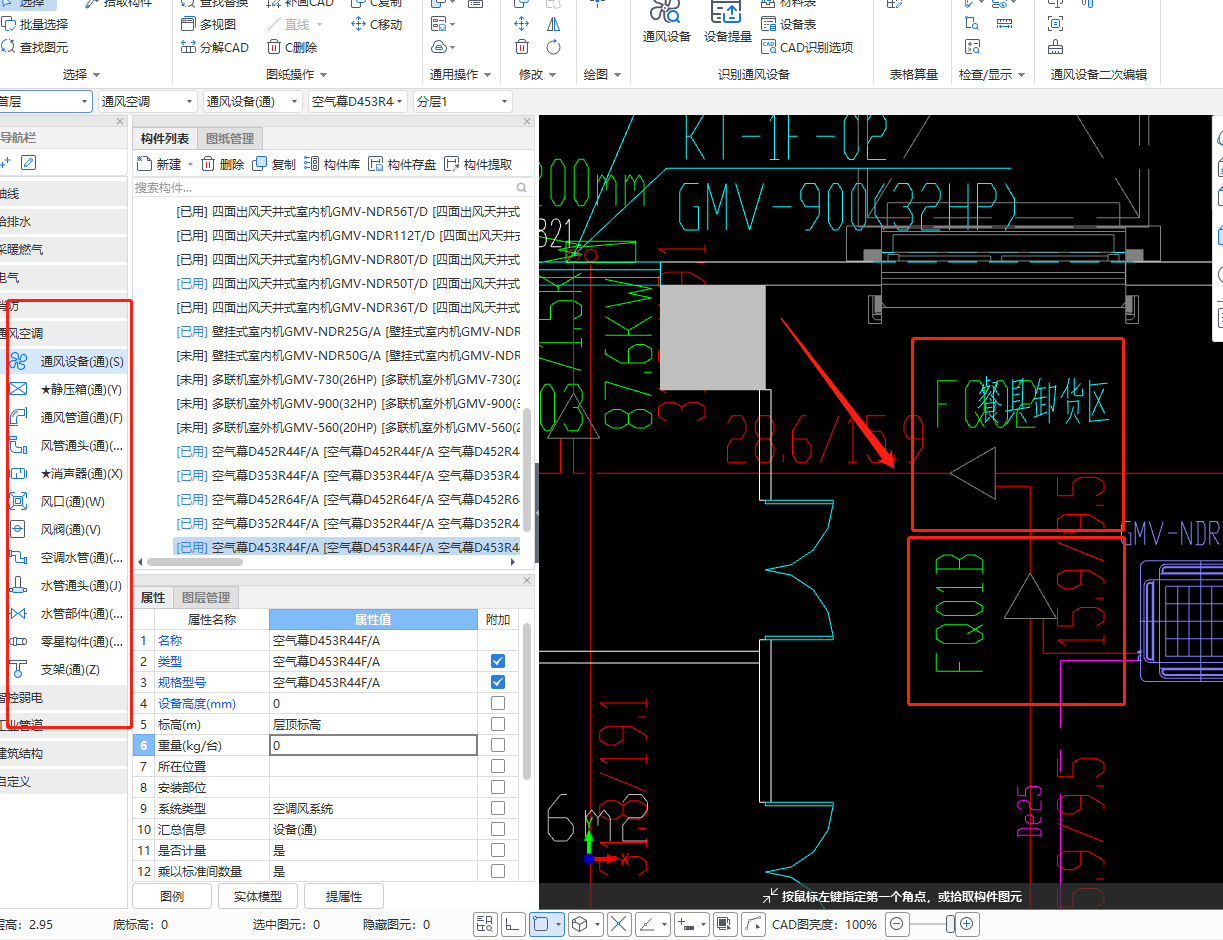
Task: Increase CAD图亮度 with plus button
Action: (966, 924)
